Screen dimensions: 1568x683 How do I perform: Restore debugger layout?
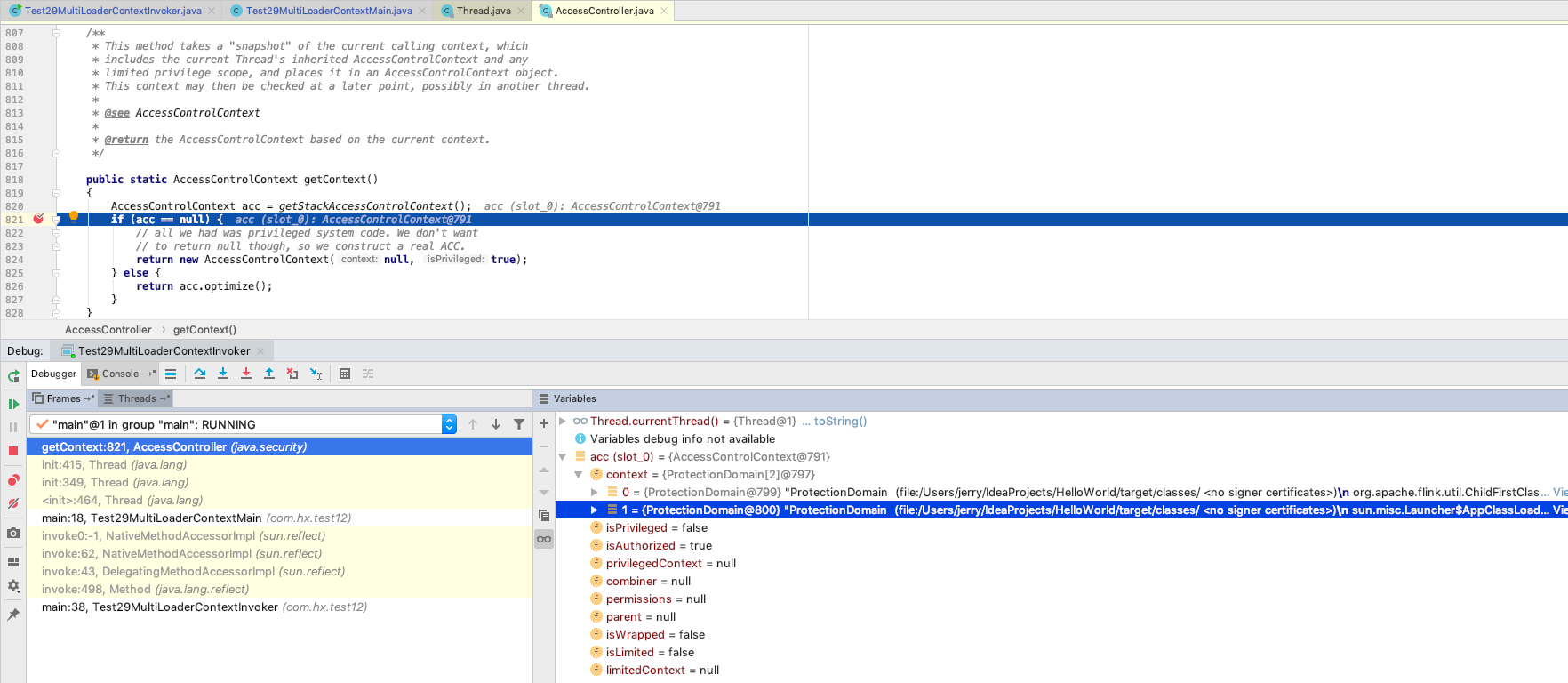pyautogui.click(x=13, y=562)
